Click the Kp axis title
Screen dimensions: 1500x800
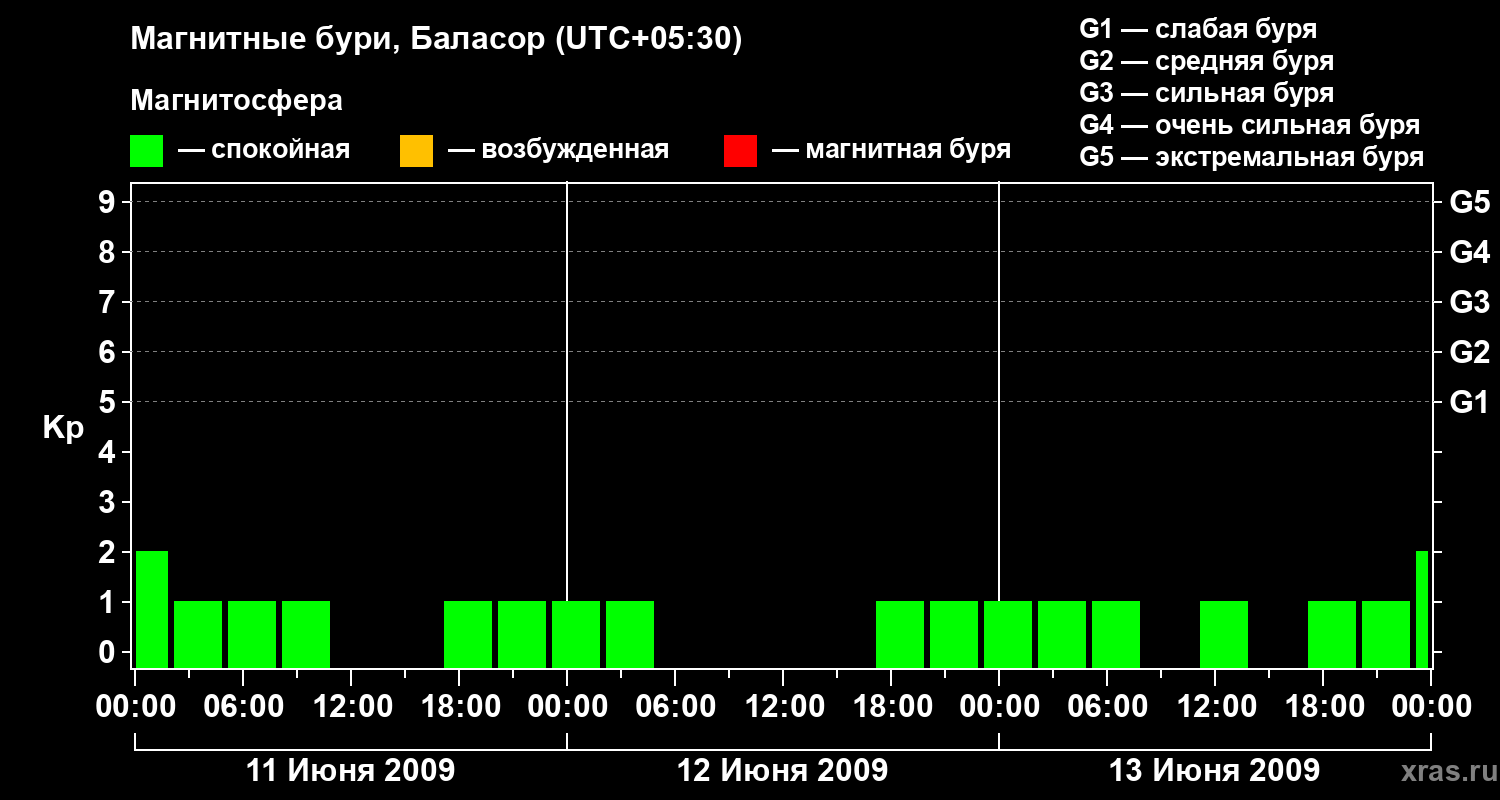point(63,428)
